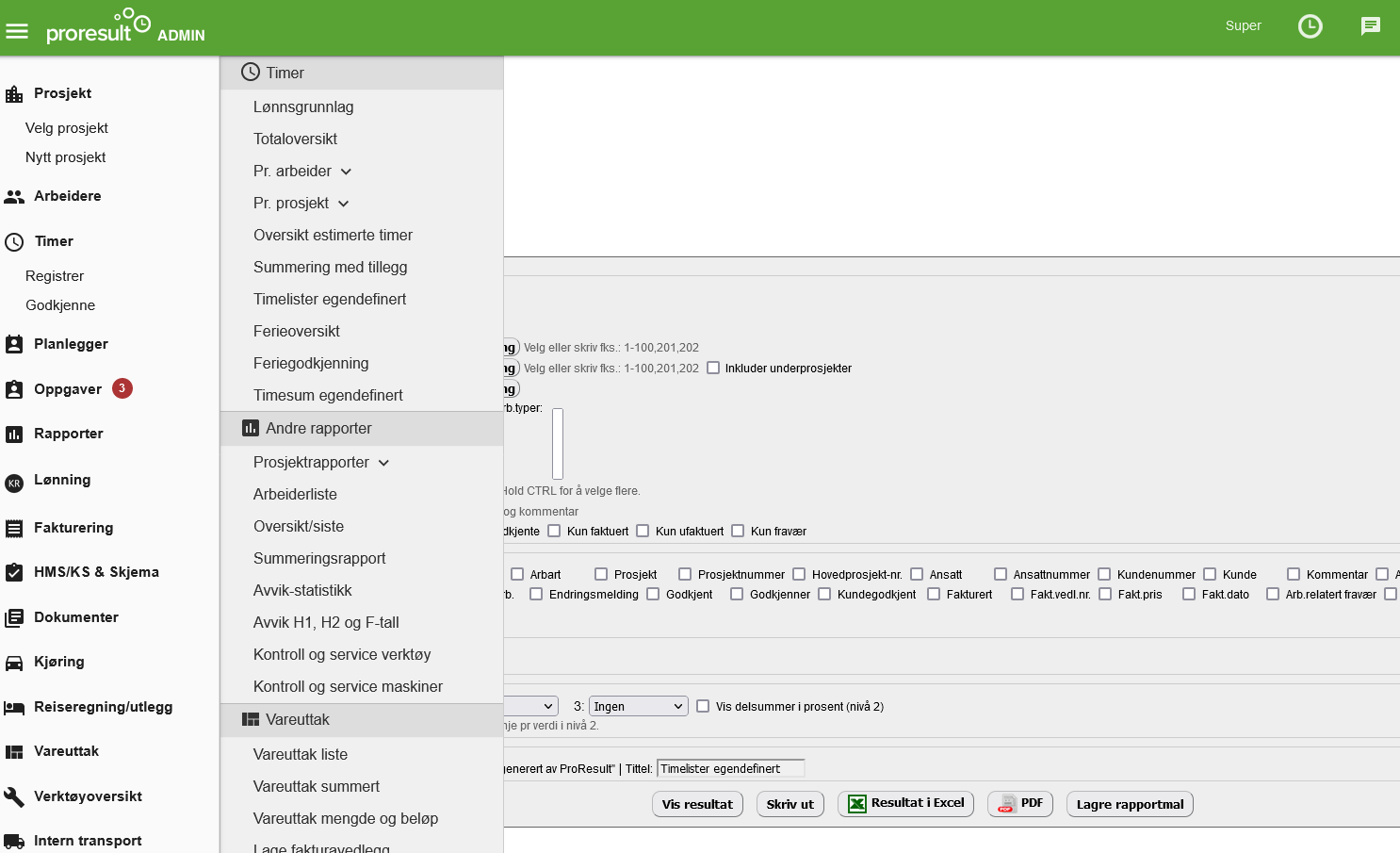
Task: Enable Inkluder underprosjekter checkbox
Action: pyautogui.click(x=713, y=369)
